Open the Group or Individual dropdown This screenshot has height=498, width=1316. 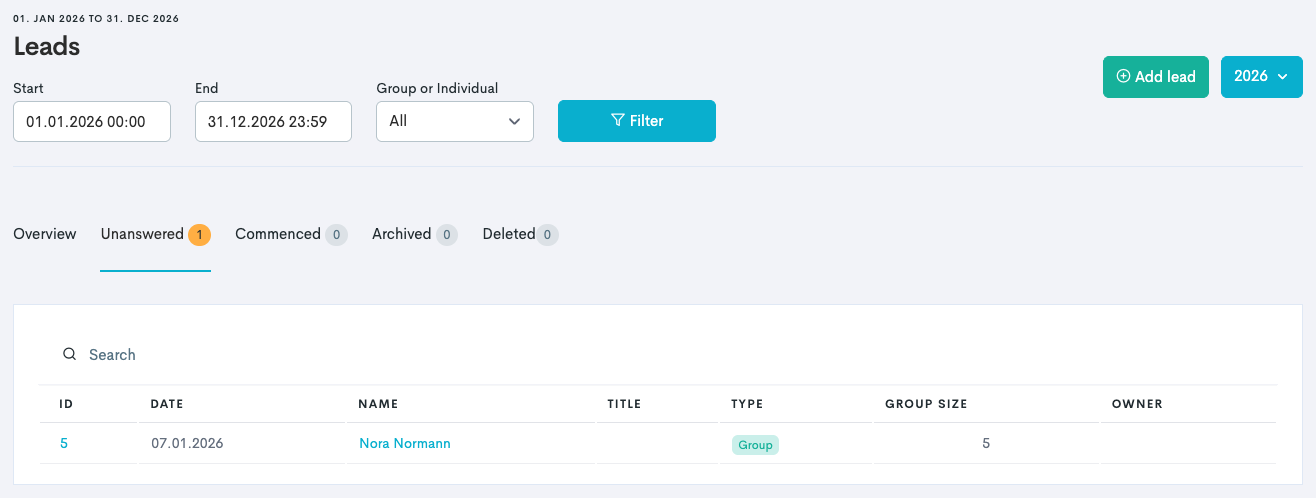(x=454, y=121)
